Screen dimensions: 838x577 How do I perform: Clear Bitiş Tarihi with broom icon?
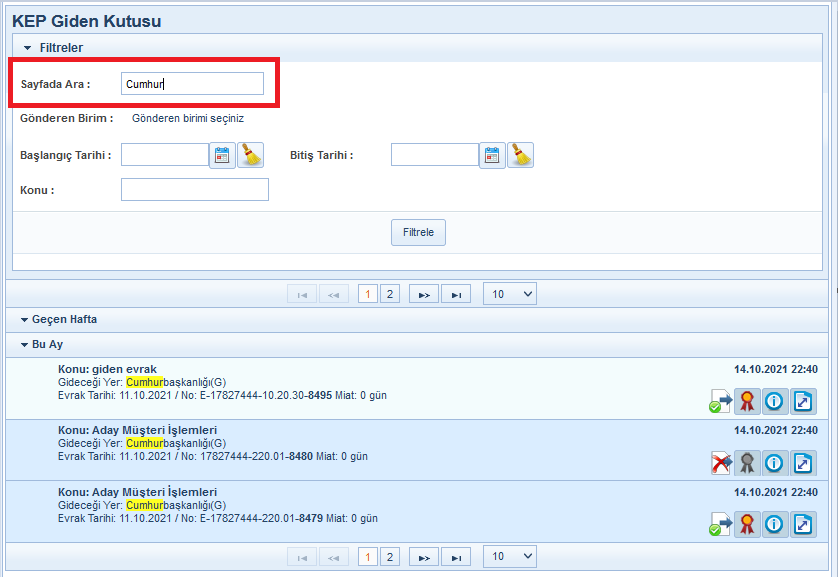520,155
